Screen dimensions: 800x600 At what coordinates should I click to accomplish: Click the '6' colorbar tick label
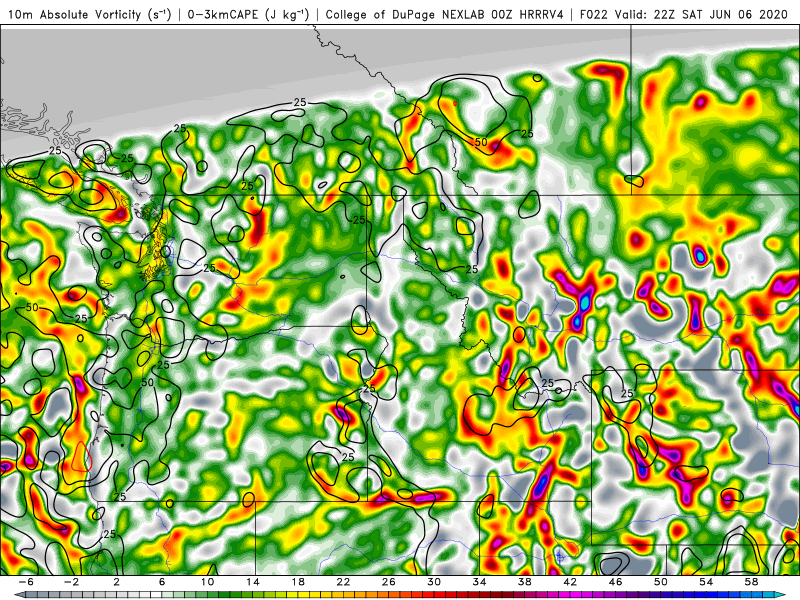pos(162,582)
